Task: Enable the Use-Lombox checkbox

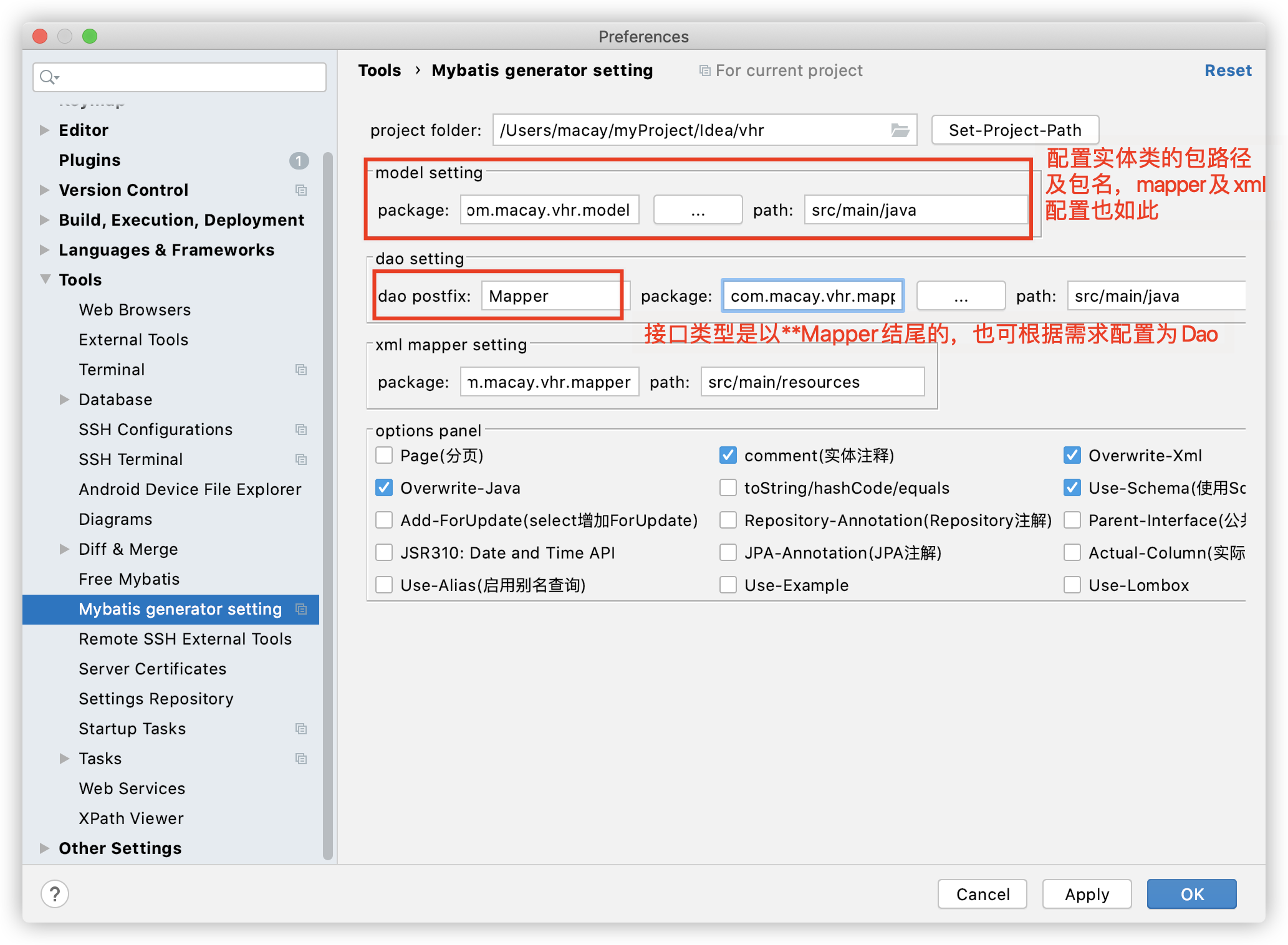Action: (1072, 585)
